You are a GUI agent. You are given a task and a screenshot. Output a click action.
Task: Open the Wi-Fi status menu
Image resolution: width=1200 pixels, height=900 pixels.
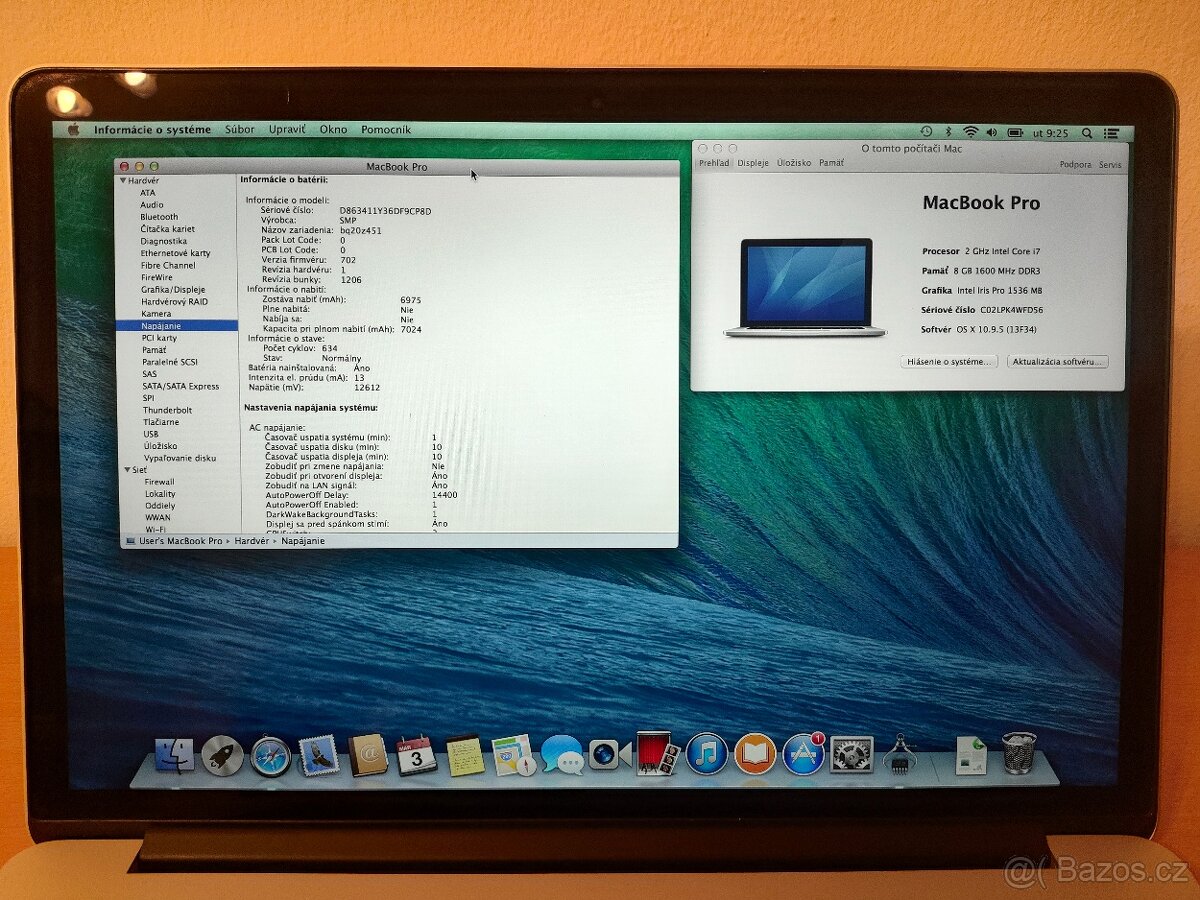(x=970, y=131)
